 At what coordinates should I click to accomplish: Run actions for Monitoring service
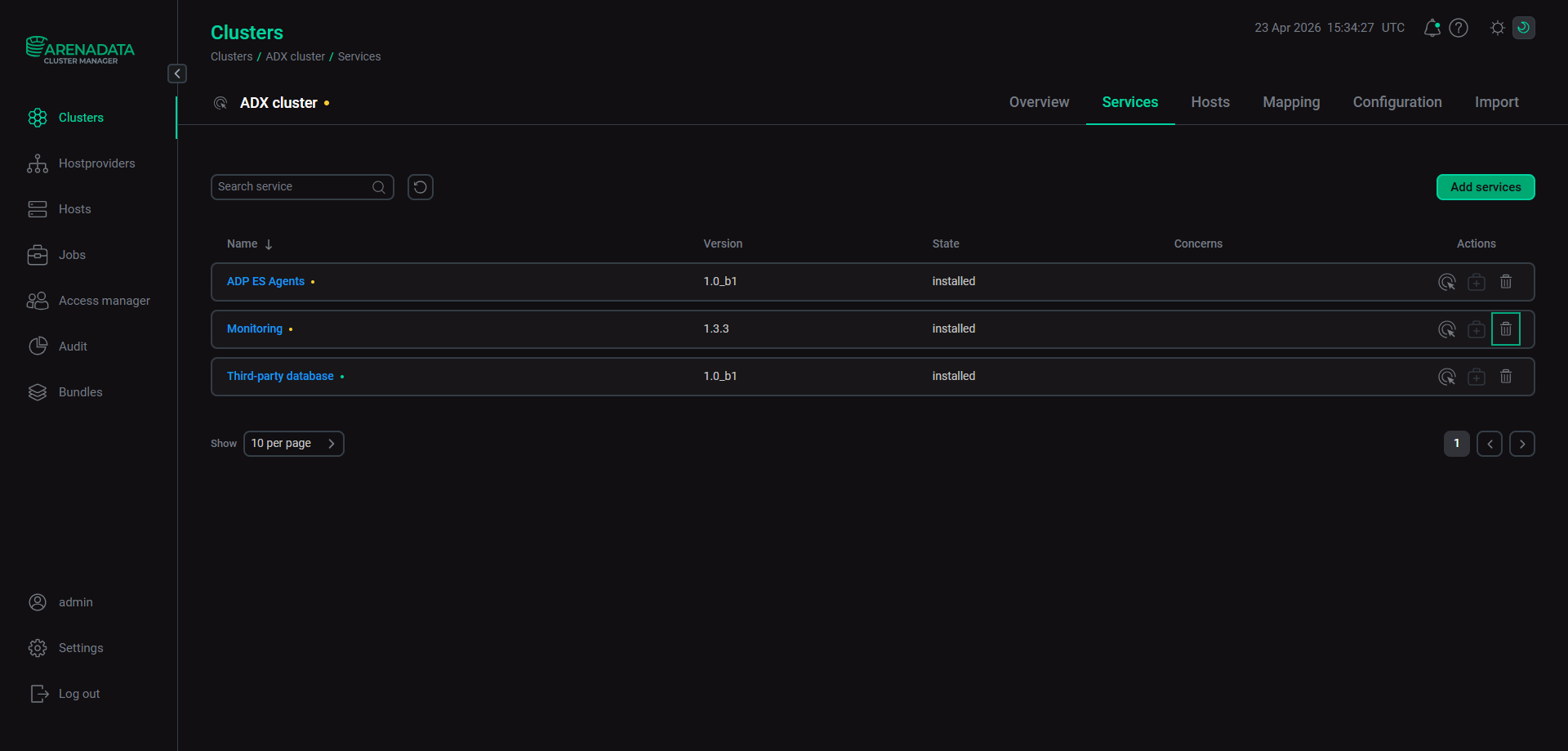pos(1447,329)
